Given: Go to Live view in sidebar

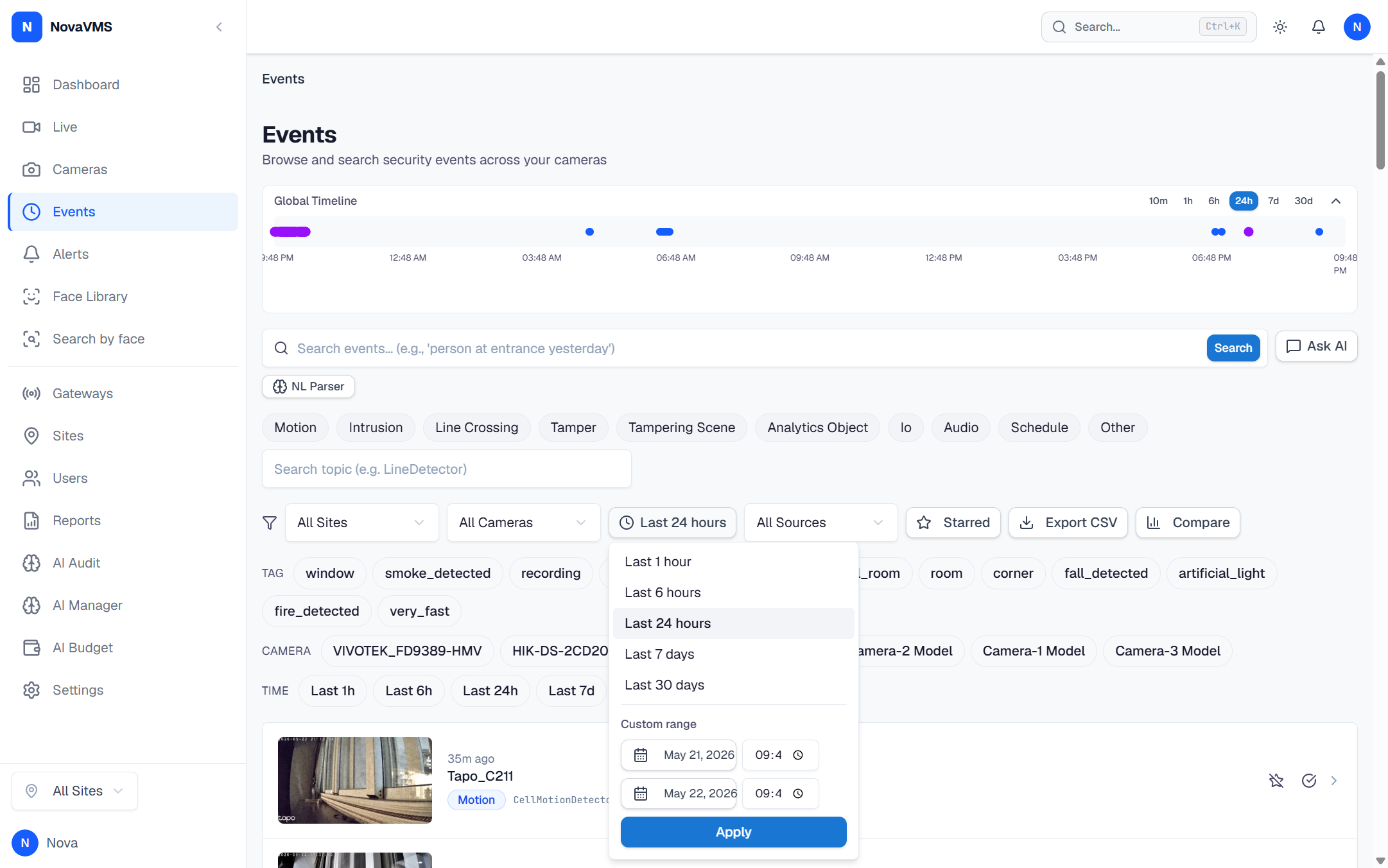Looking at the screenshot, I should [x=123, y=127].
